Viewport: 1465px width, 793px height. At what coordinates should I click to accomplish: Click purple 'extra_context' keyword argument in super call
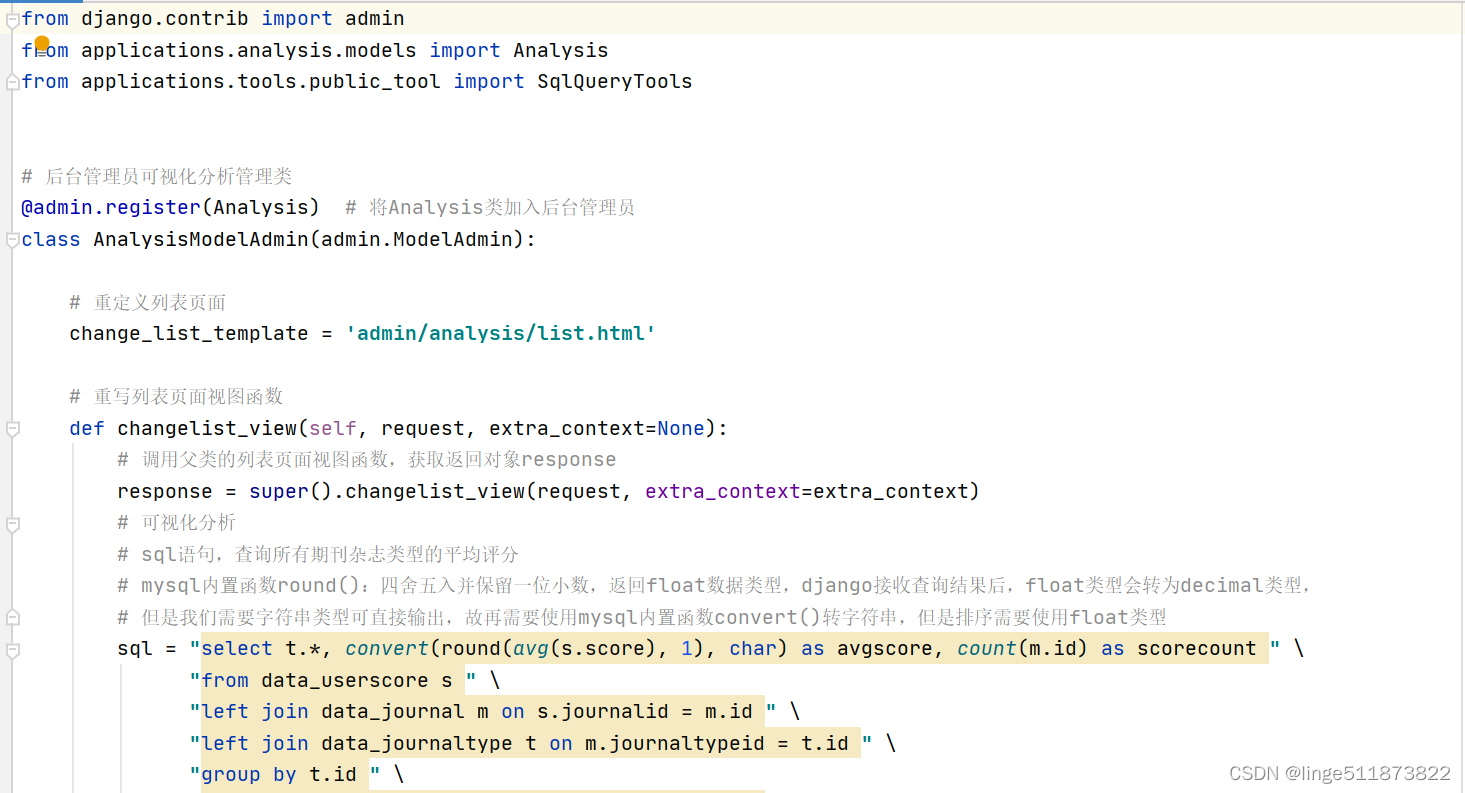[723, 491]
